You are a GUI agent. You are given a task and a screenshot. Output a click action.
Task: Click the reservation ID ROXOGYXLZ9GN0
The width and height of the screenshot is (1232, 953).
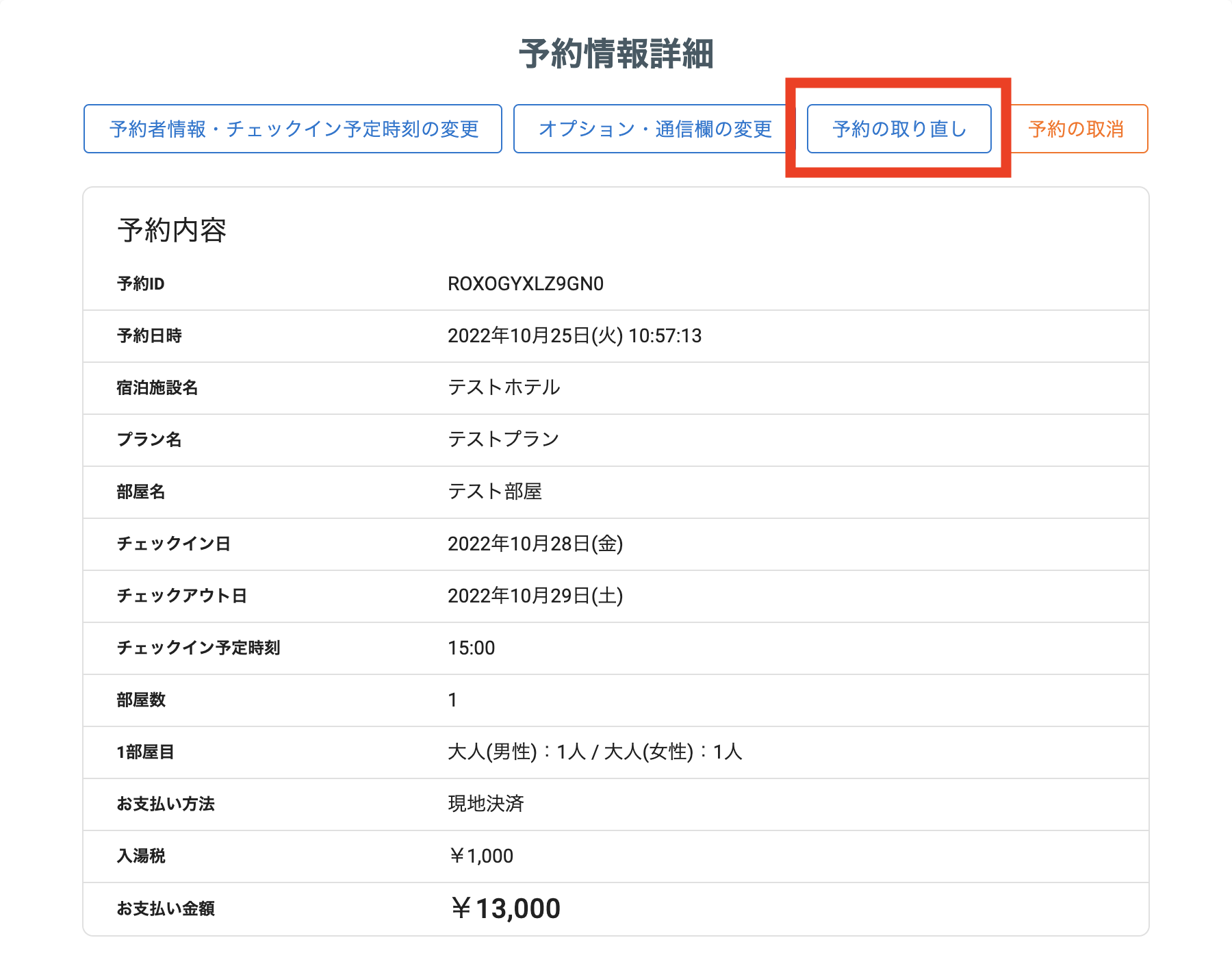pyautogui.click(x=525, y=284)
